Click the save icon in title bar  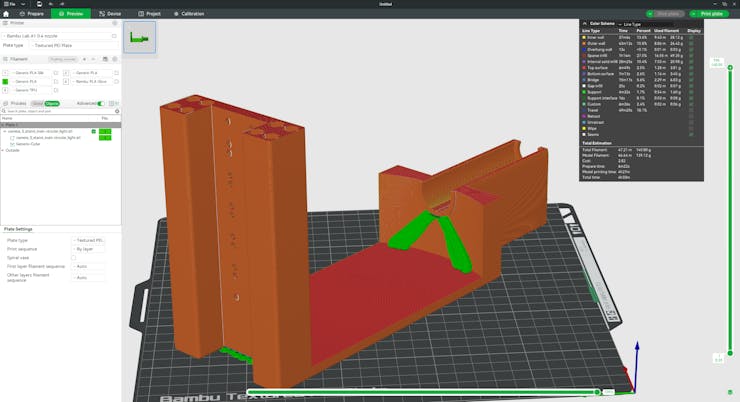[x=37, y=4]
